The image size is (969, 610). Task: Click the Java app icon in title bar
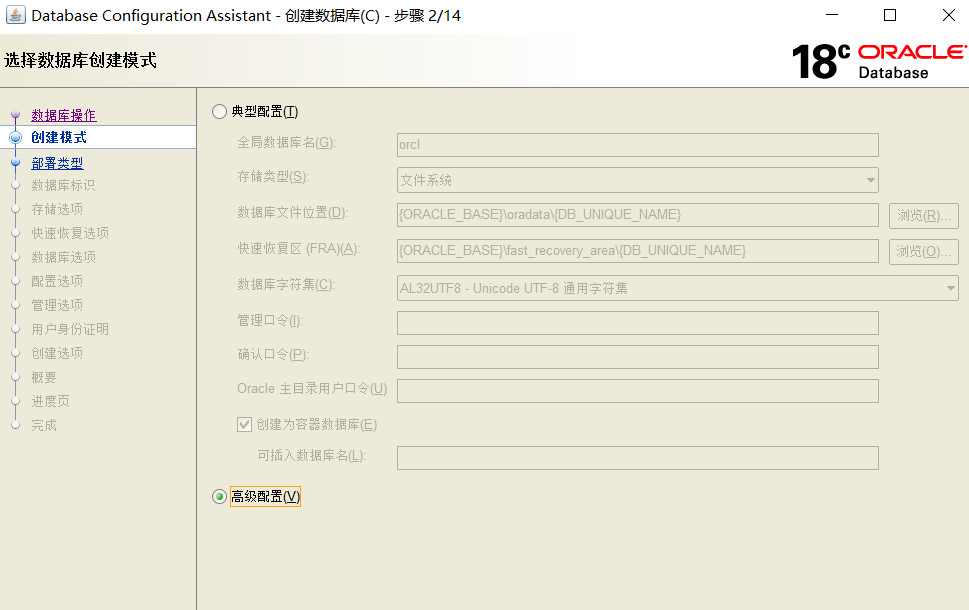(15, 15)
